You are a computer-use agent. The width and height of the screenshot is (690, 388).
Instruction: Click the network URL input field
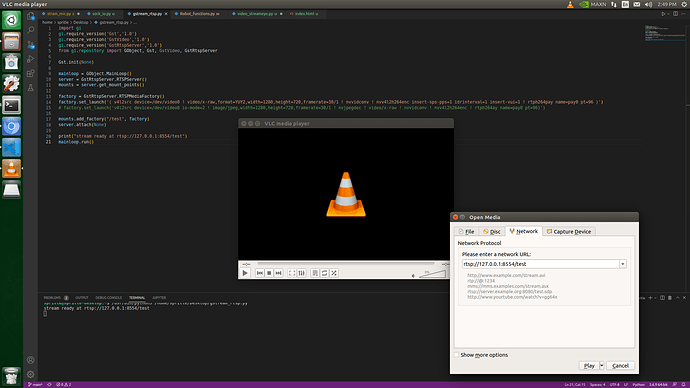coord(540,264)
